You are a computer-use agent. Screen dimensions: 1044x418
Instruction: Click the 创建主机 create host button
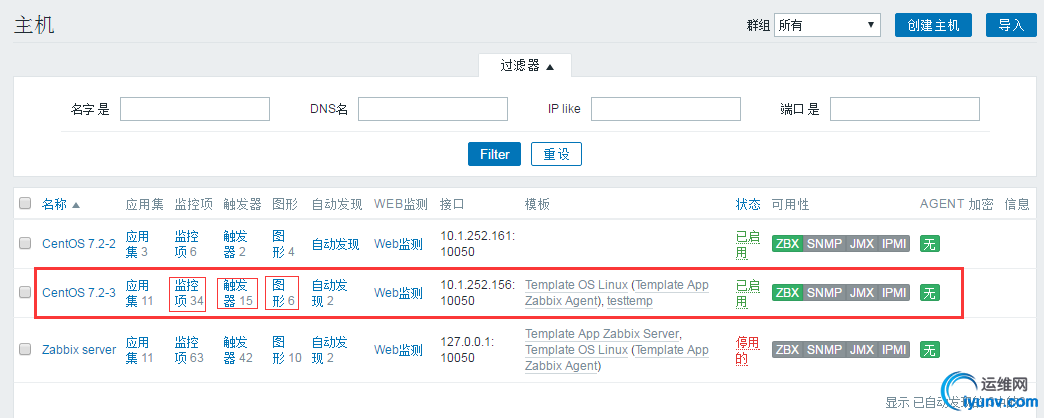coord(933,25)
